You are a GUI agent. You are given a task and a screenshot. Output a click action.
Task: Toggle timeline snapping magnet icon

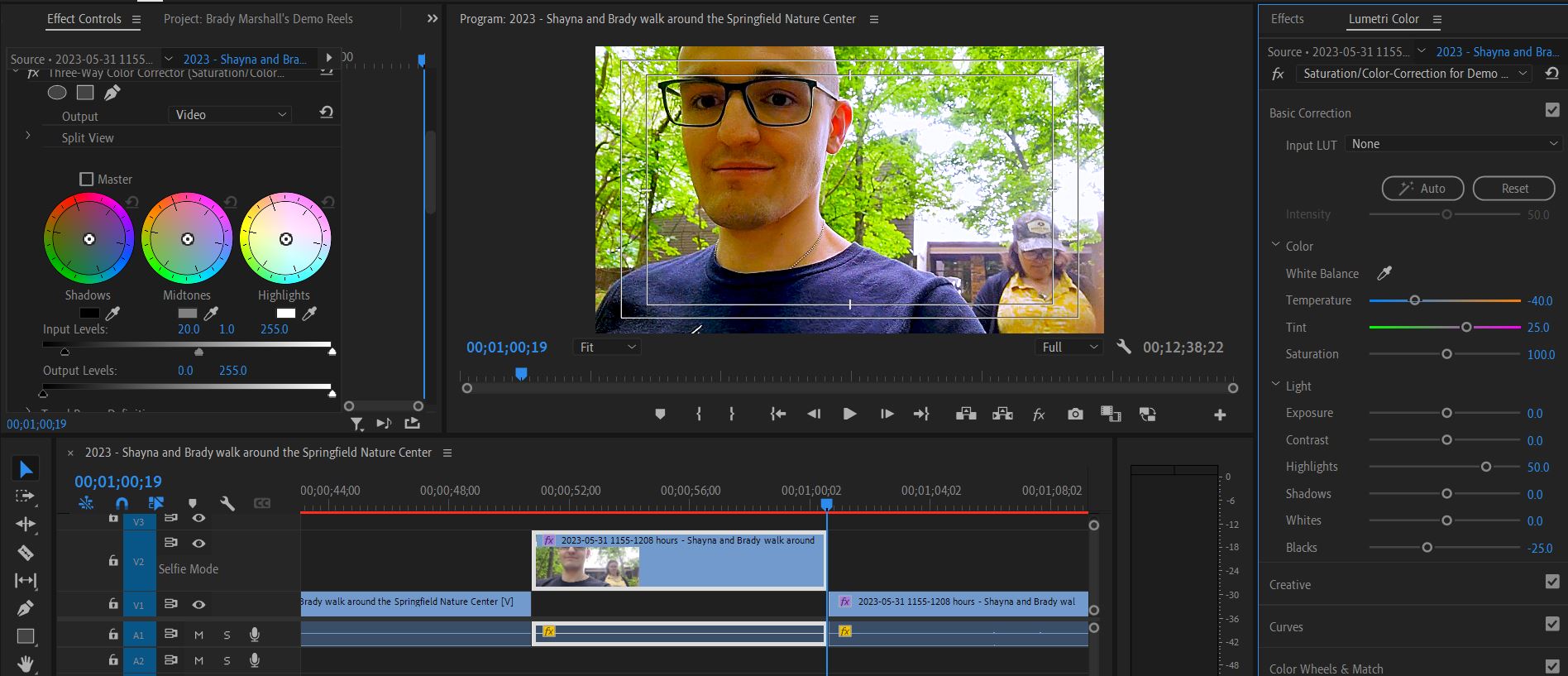[122, 503]
